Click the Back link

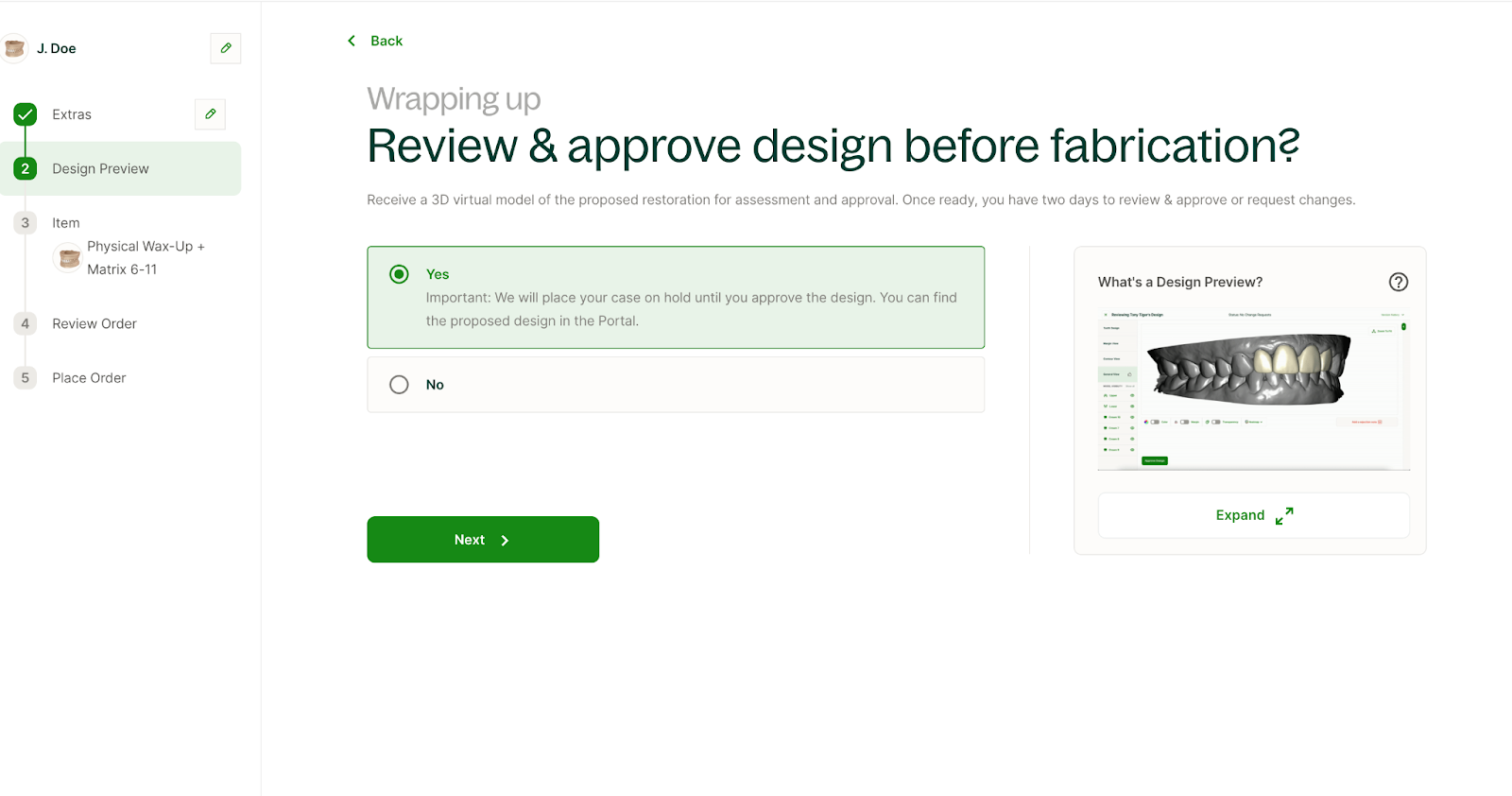(386, 41)
